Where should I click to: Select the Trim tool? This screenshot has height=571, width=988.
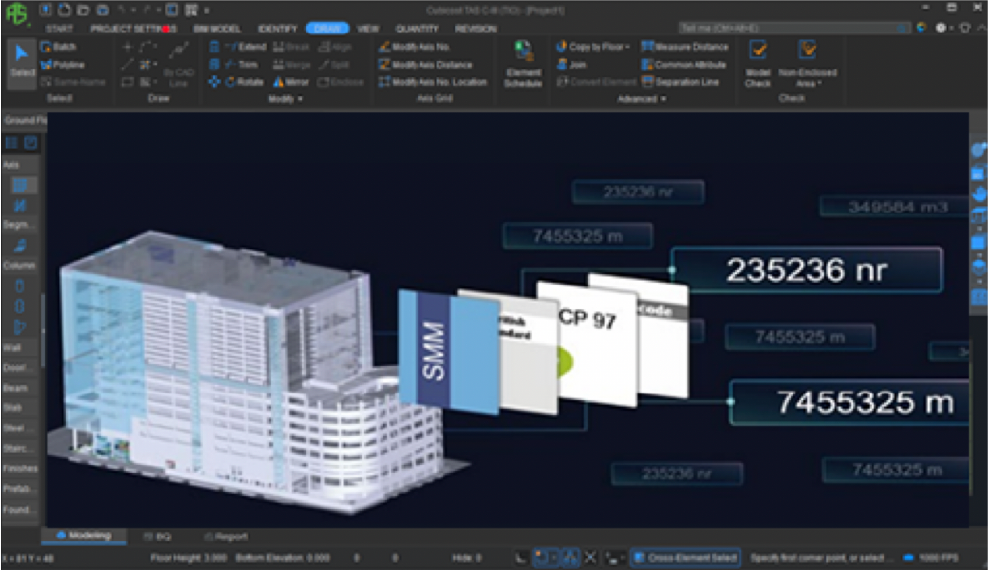(x=241, y=65)
